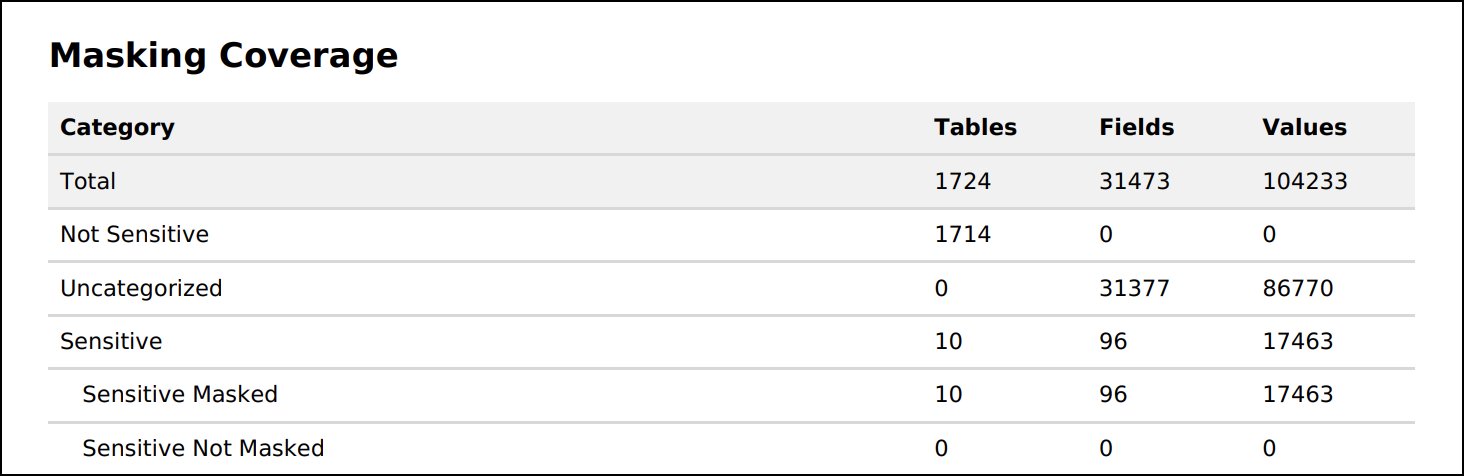Select the Not Sensitive row label

pyautogui.click(x=134, y=234)
